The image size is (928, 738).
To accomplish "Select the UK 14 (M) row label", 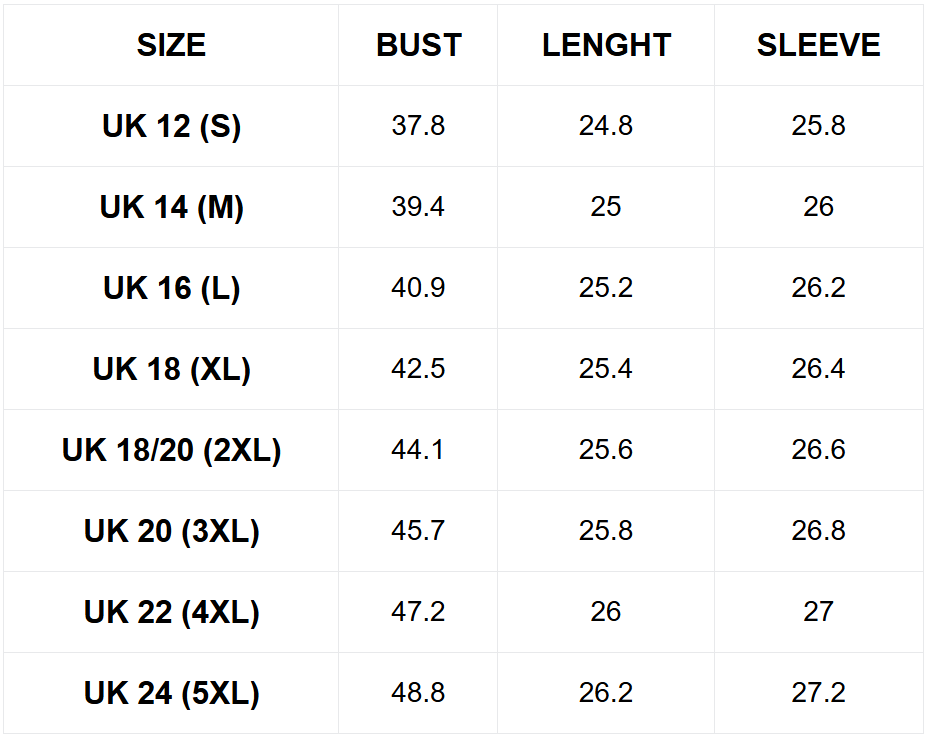I will (x=171, y=207).
